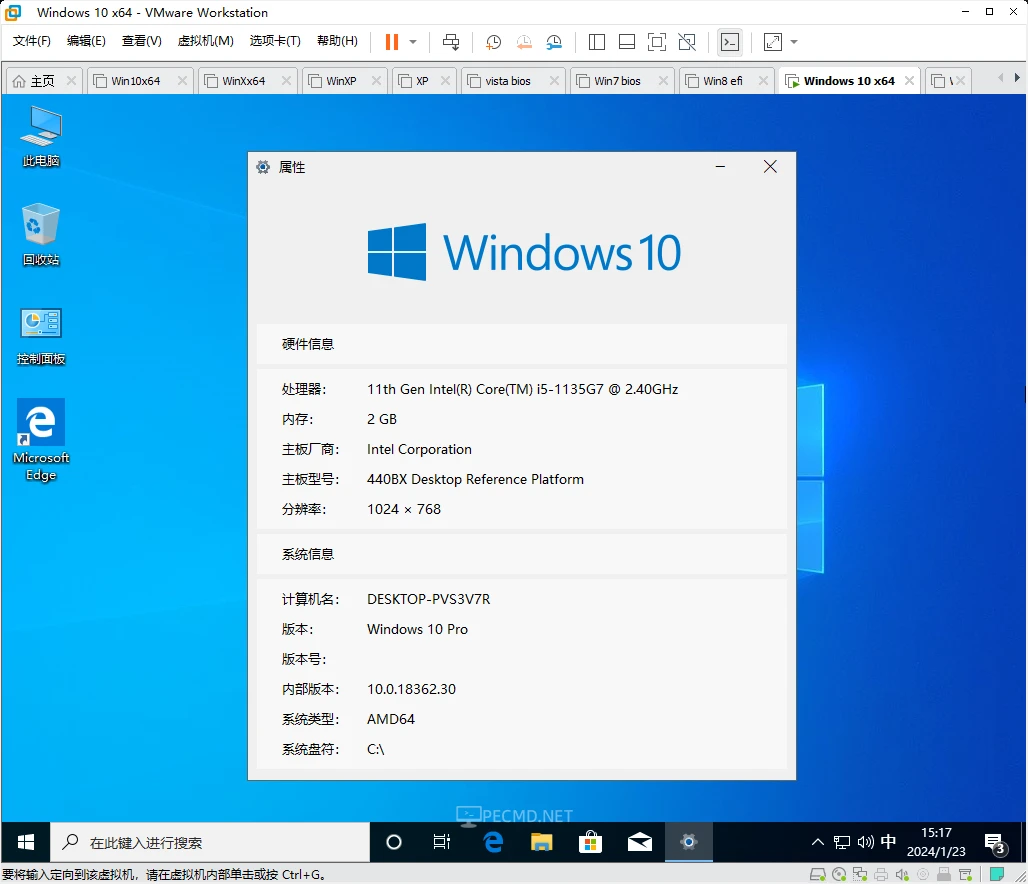The height and width of the screenshot is (884, 1028).
Task: Click the AMD64 system type value
Action: click(391, 719)
